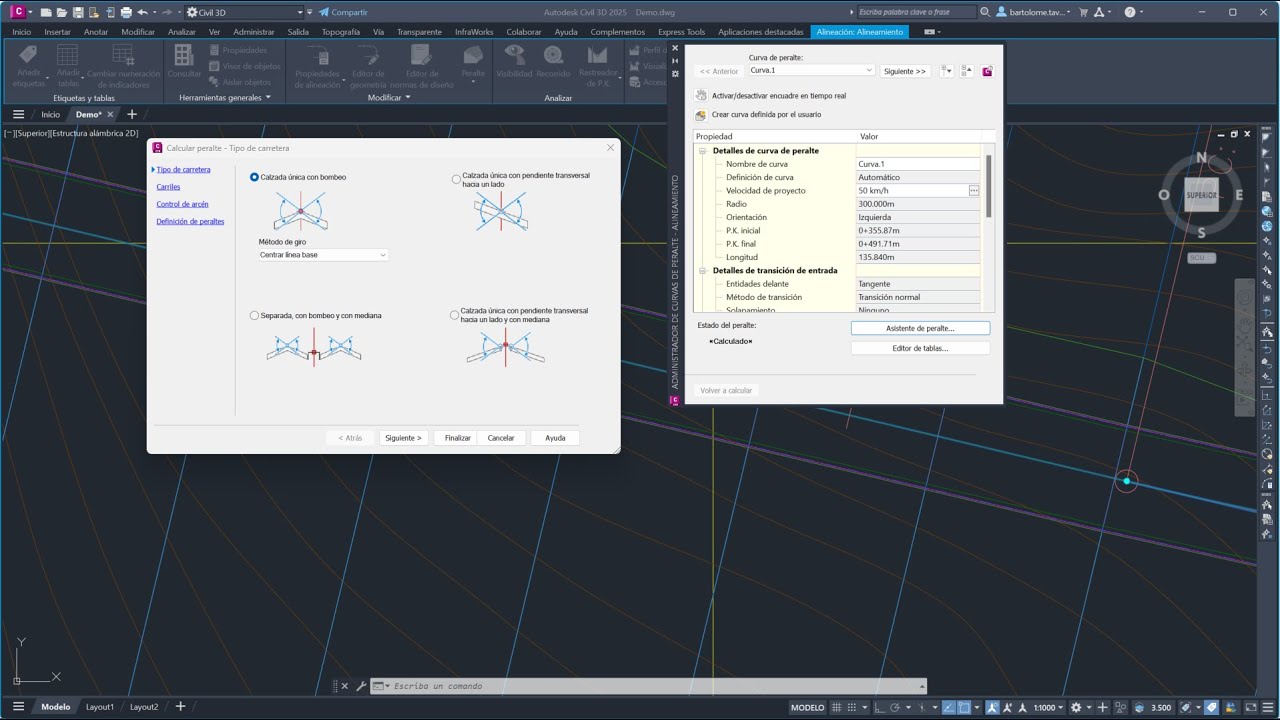Click the Añadir etiquetas ribbon icon
The width and height of the screenshot is (1280, 720).
point(29,66)
